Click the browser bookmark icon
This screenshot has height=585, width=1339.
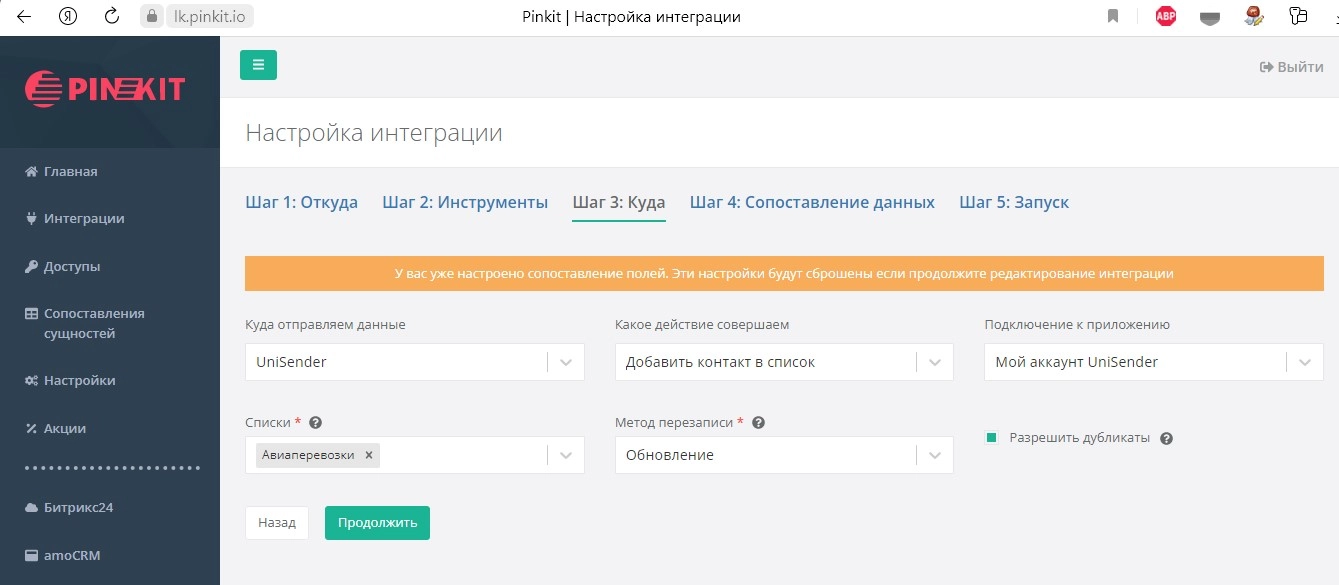pos(1113,17)
